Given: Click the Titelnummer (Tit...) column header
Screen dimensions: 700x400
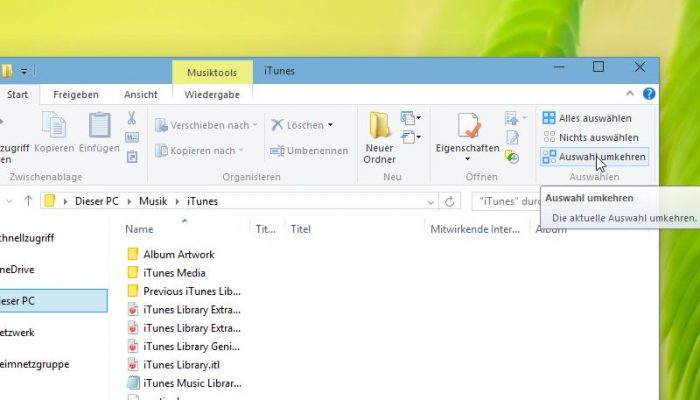Looking at the screenshot, I should (266, 229).
